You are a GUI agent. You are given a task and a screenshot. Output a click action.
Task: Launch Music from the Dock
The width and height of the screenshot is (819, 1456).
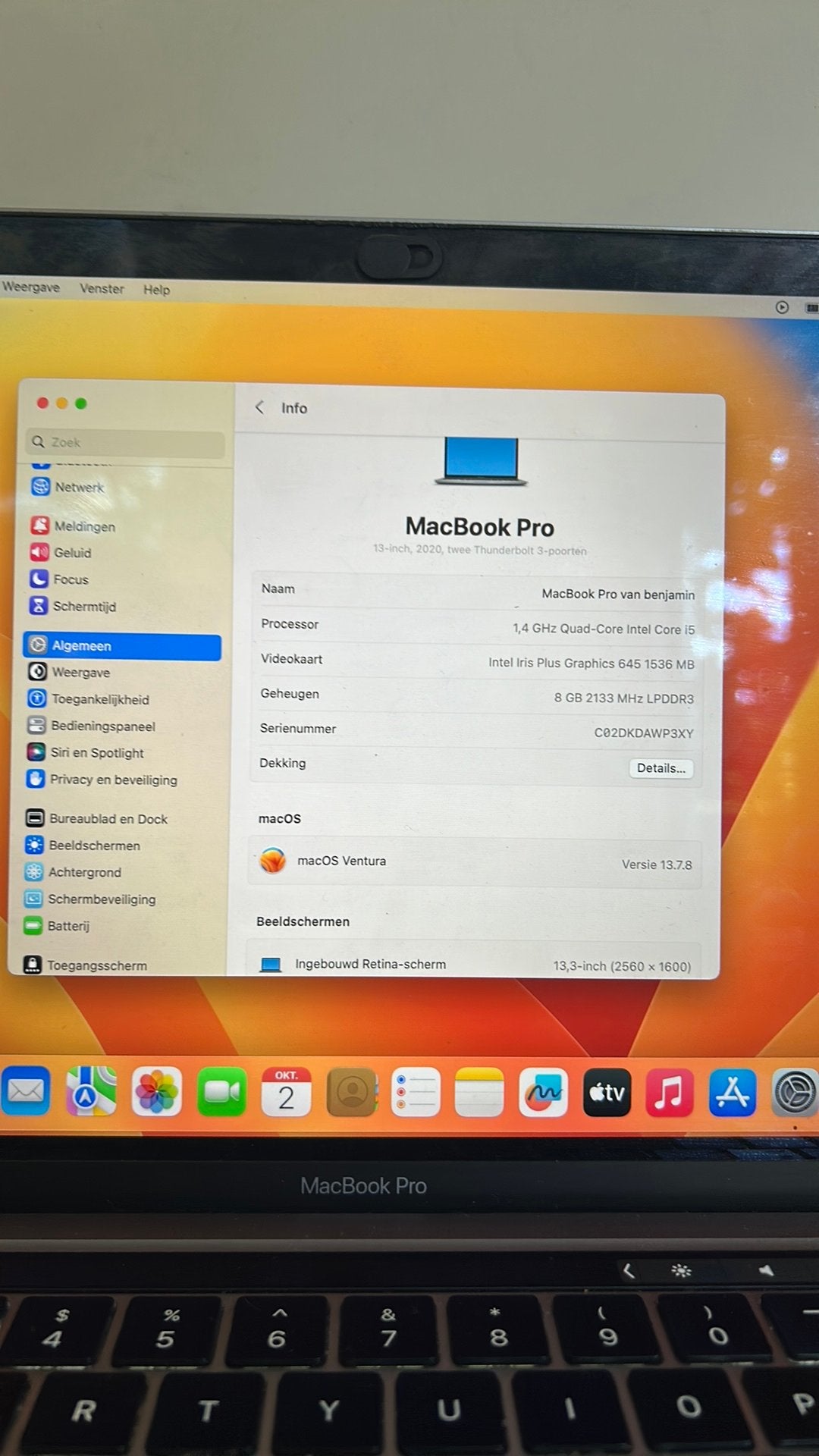pos(670,1093)
